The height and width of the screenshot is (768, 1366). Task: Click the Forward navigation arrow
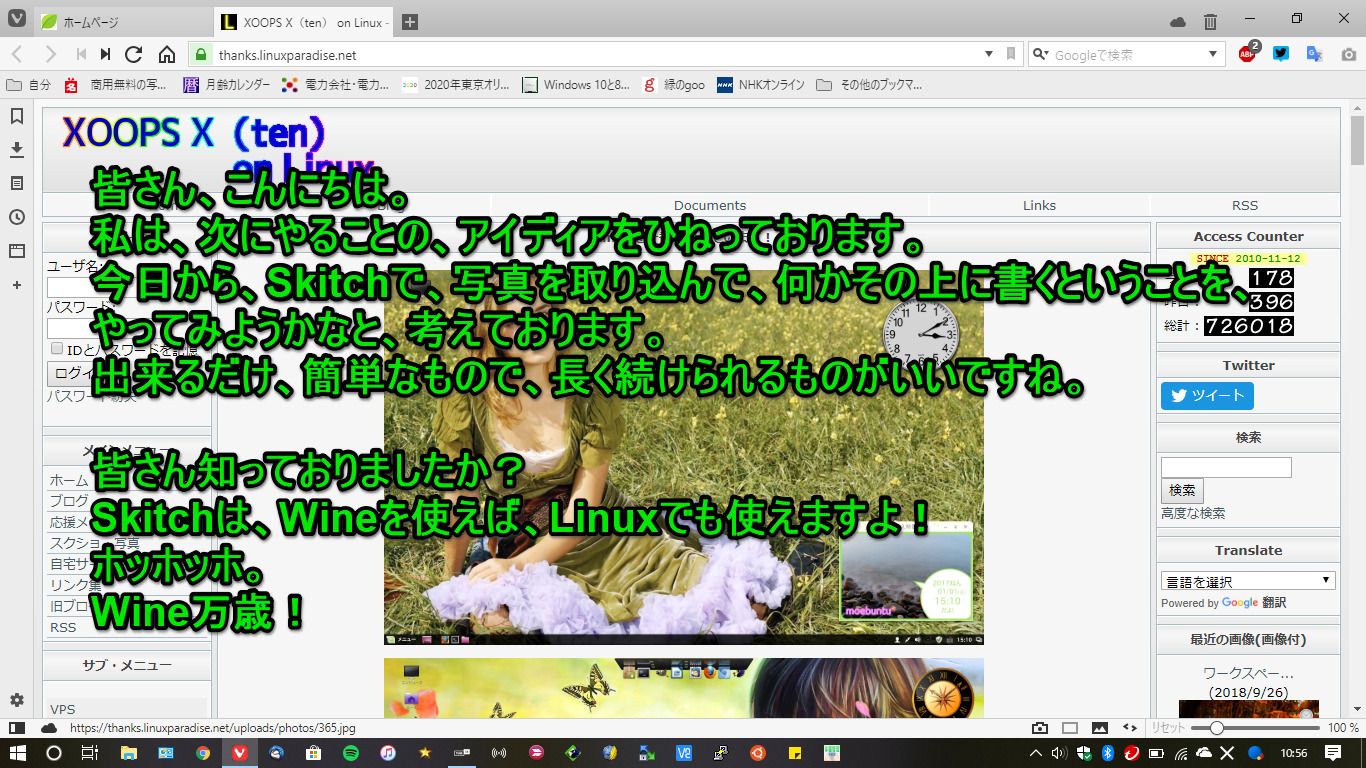pos(50,54)
